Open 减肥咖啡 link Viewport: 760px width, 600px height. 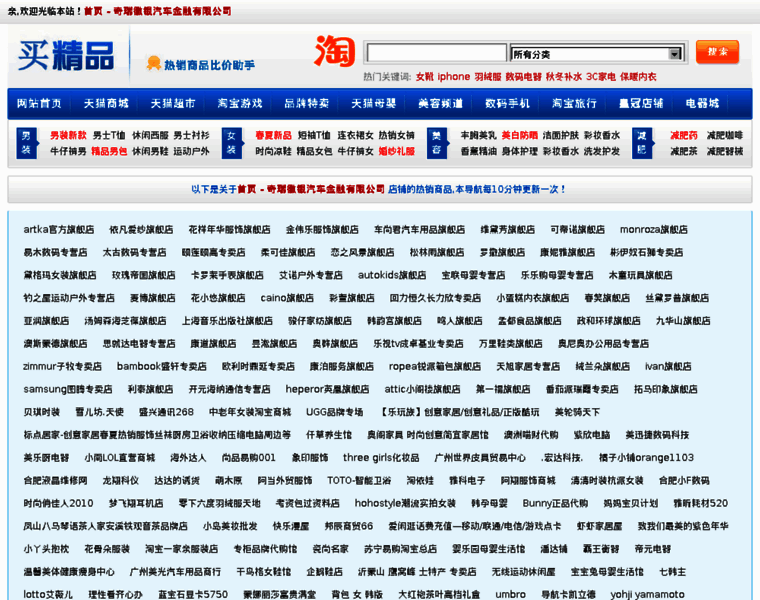point(725,135)
